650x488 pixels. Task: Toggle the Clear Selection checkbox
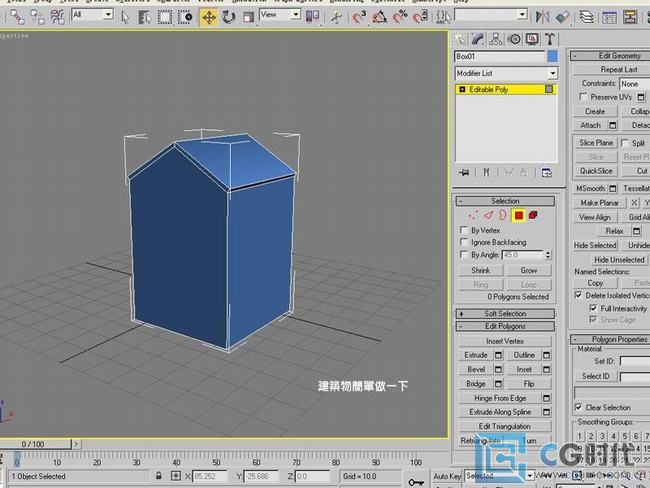coord(578,407)
